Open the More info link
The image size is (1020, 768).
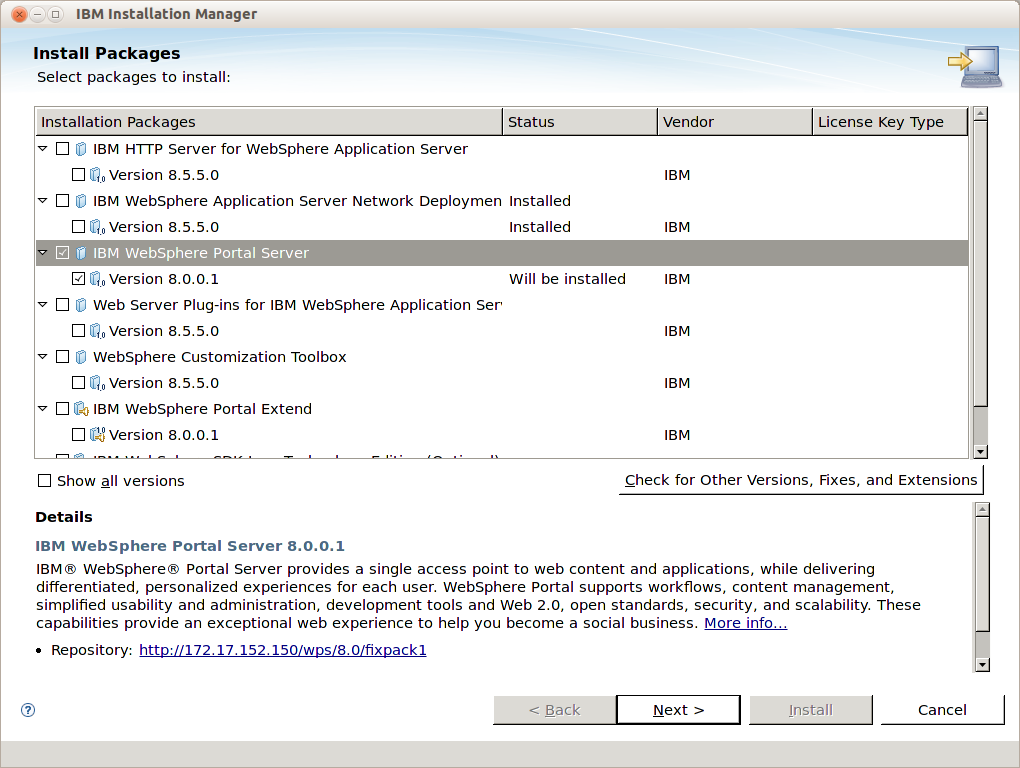(745, 623)
